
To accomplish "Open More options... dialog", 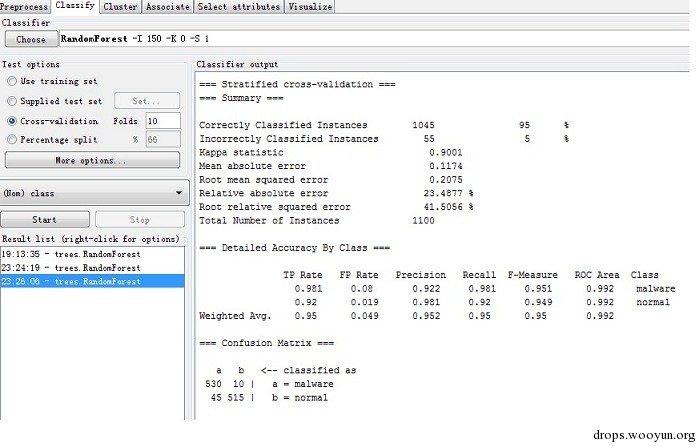I will pyautogui.click(x=92, y=160).
